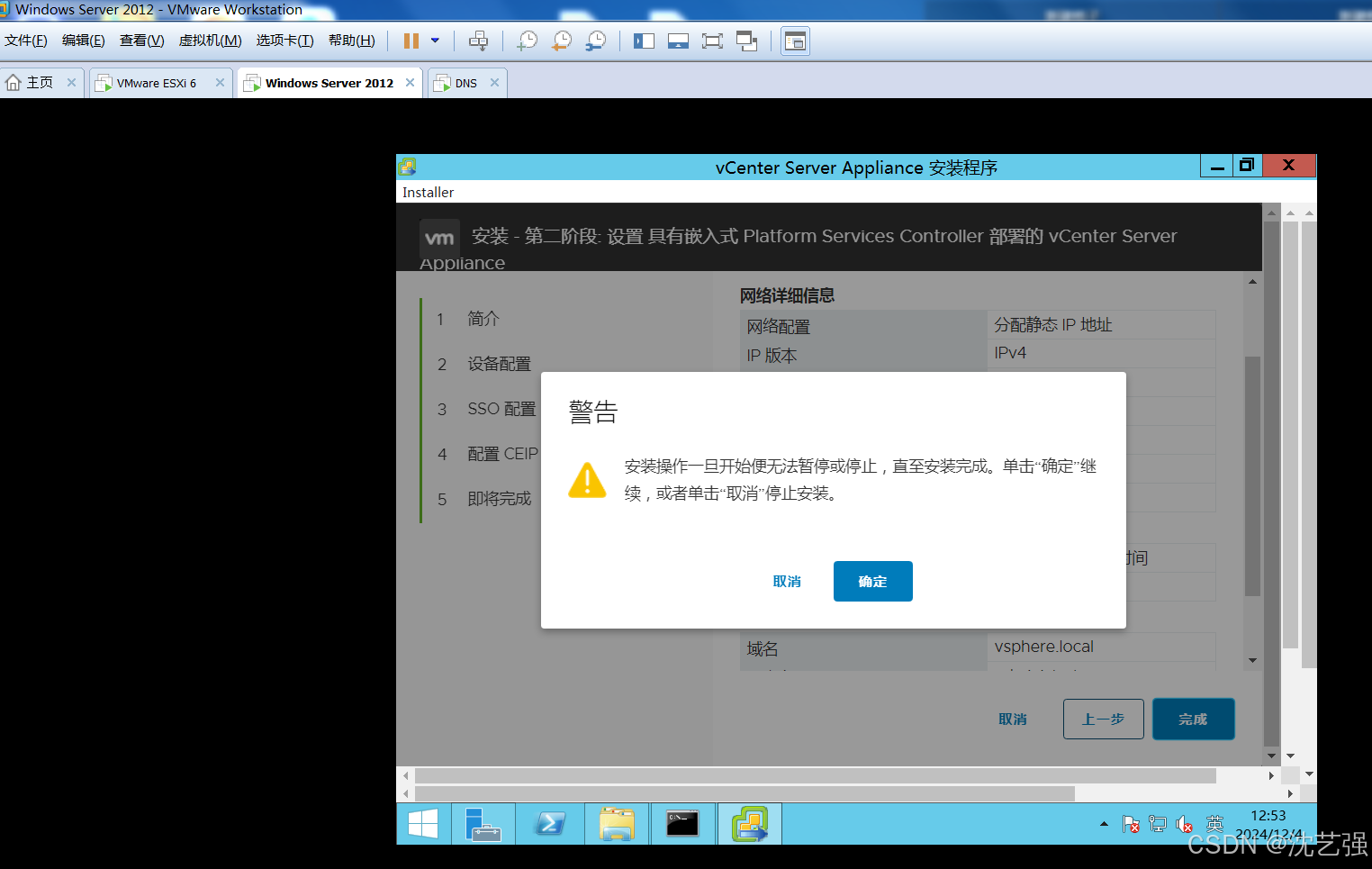This screenshot has height=869, width=1372.
Task: Click the summary panel scroll down arrow
Action: [x=1252, y=660]
